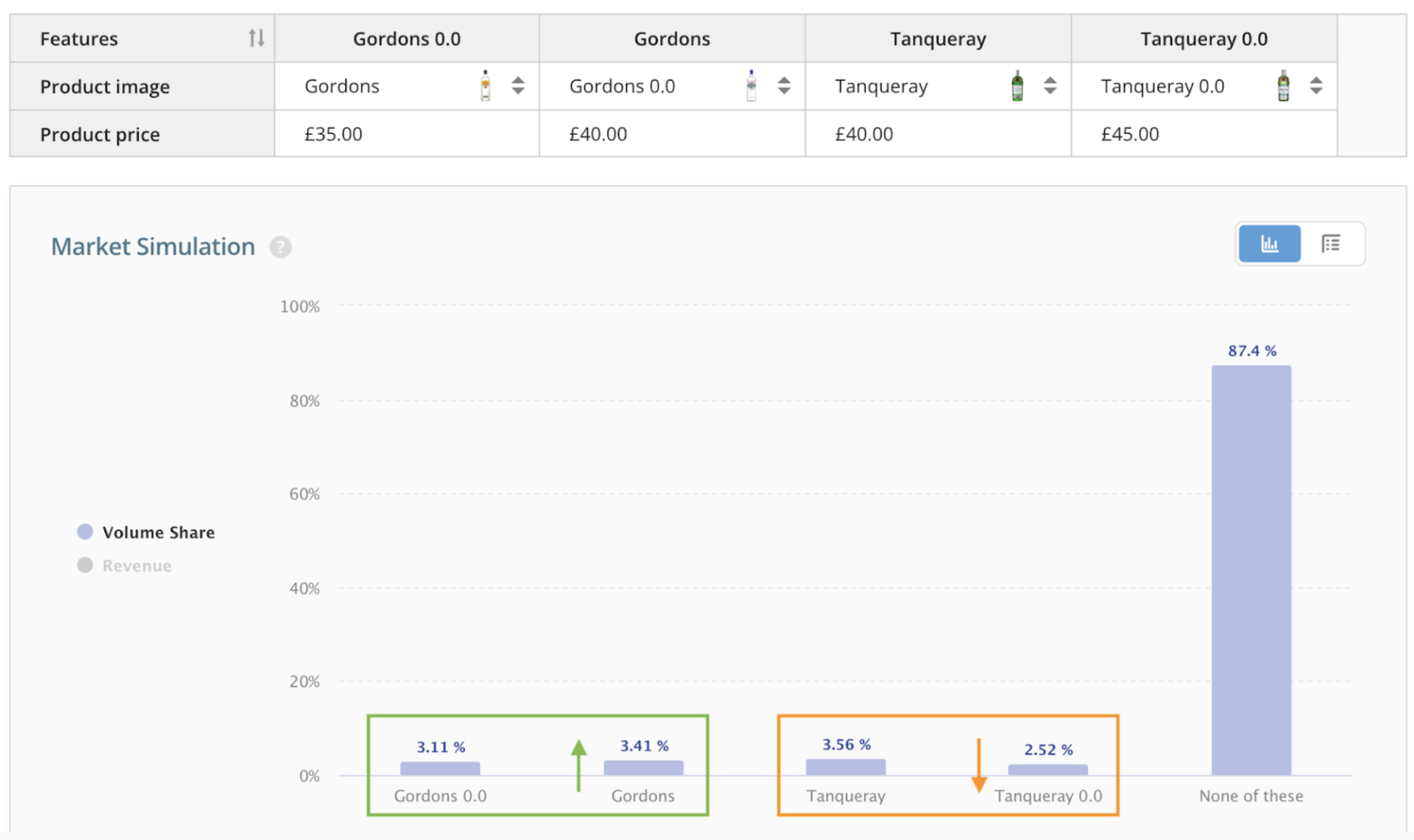Open the Market Simulation help question mark
Image resolution: width=1414 pixels, height=840 pixels.
[x=280, y=247]
